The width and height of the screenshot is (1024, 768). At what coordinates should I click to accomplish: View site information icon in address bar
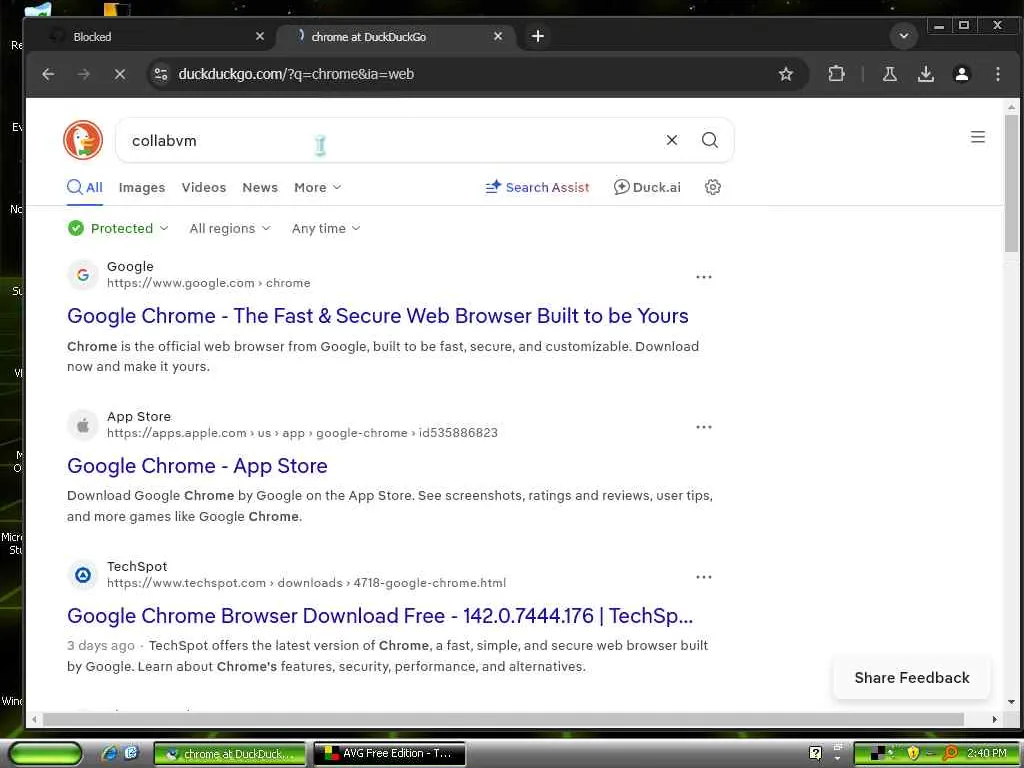pyautogui.click(x=161, y=74)
